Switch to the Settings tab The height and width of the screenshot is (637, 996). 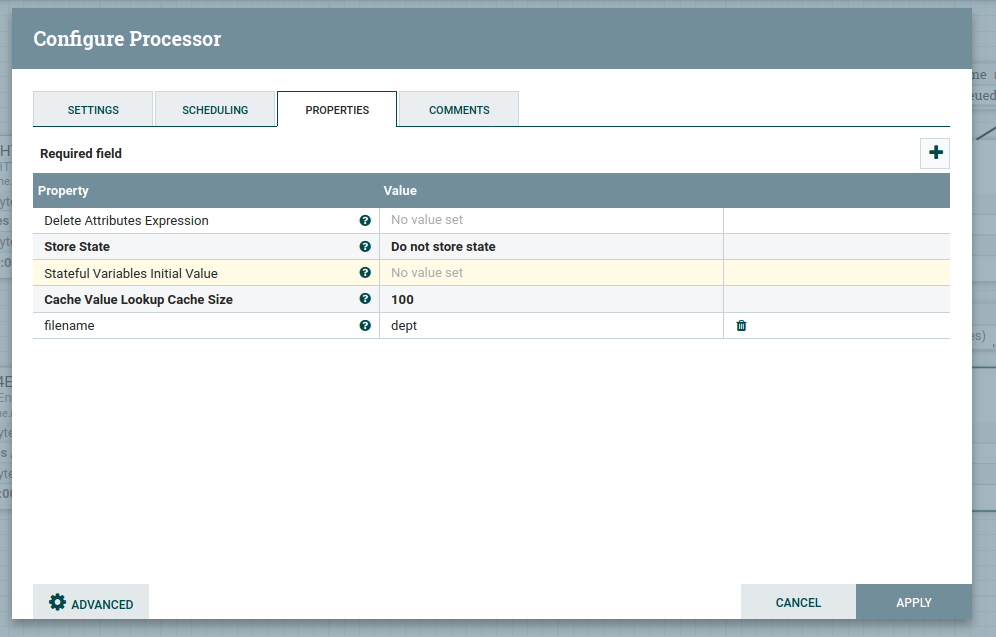[x=93, y=110]
